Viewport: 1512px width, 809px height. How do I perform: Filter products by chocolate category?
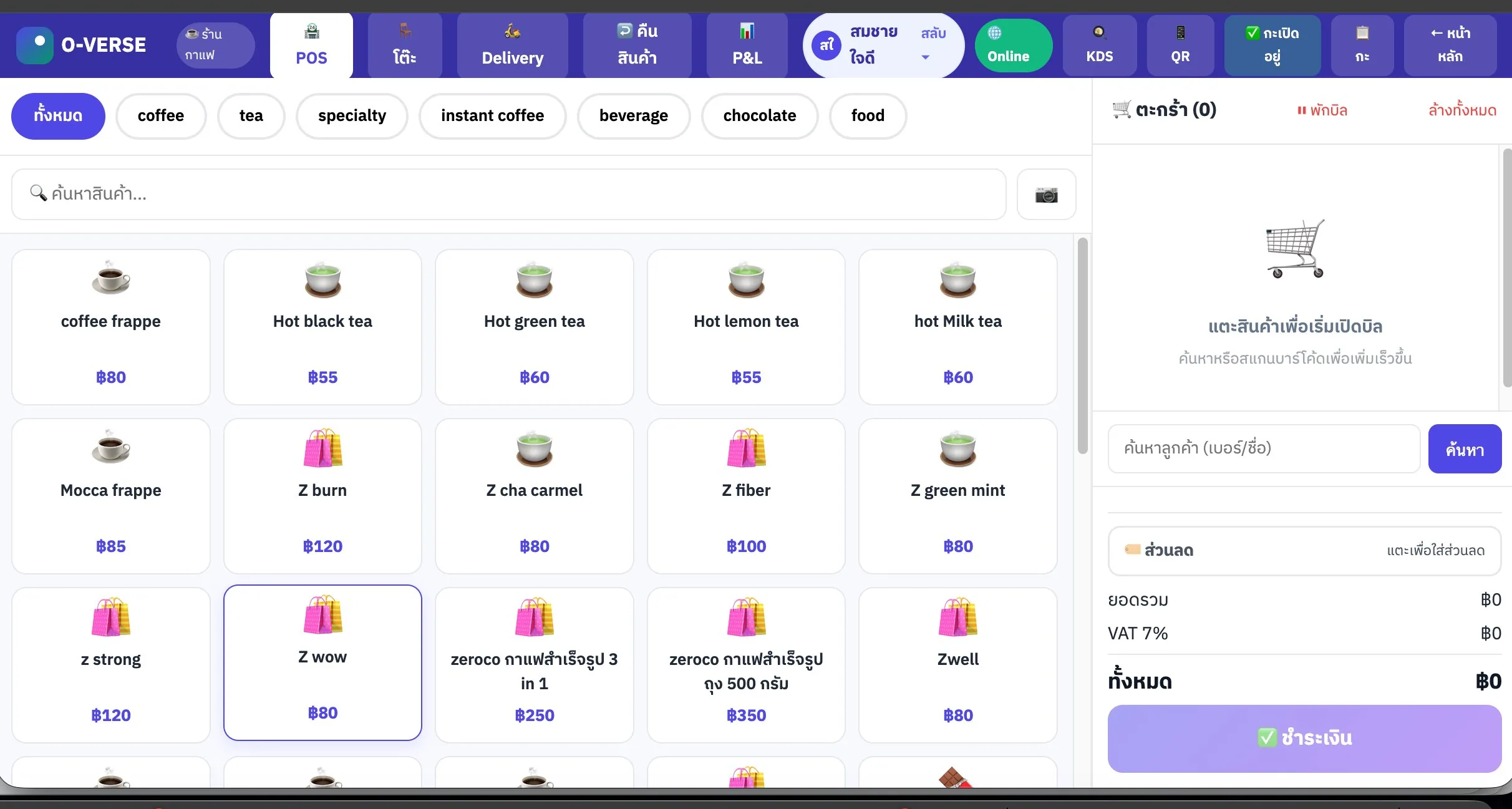(x=759, y=116)
